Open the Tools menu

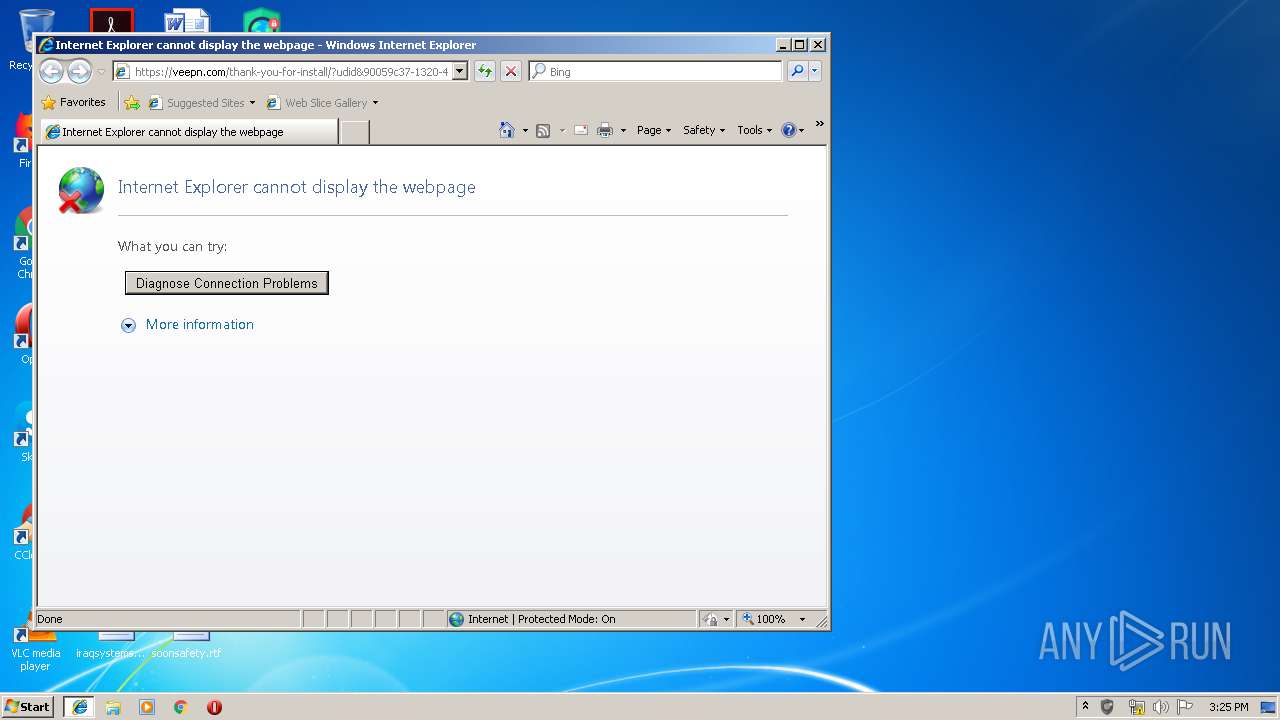tap(754, 130)
